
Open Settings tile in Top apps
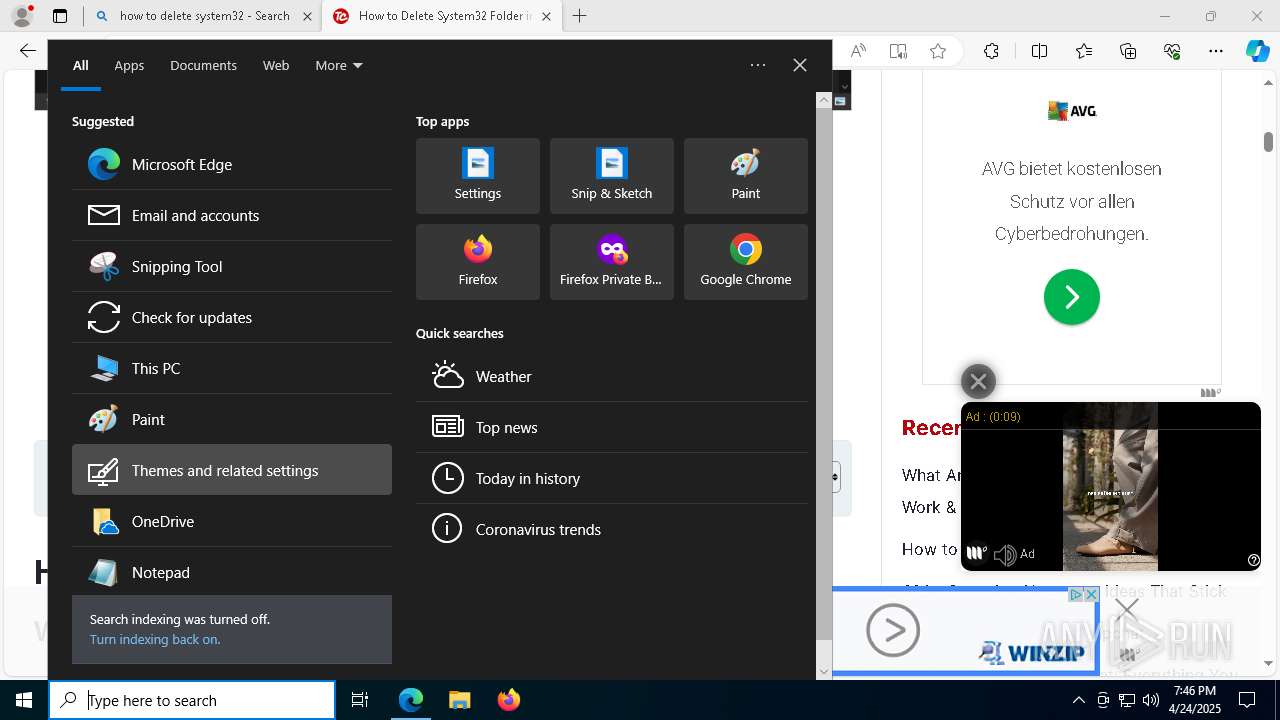pyautogui.click(x=478, y=176)
